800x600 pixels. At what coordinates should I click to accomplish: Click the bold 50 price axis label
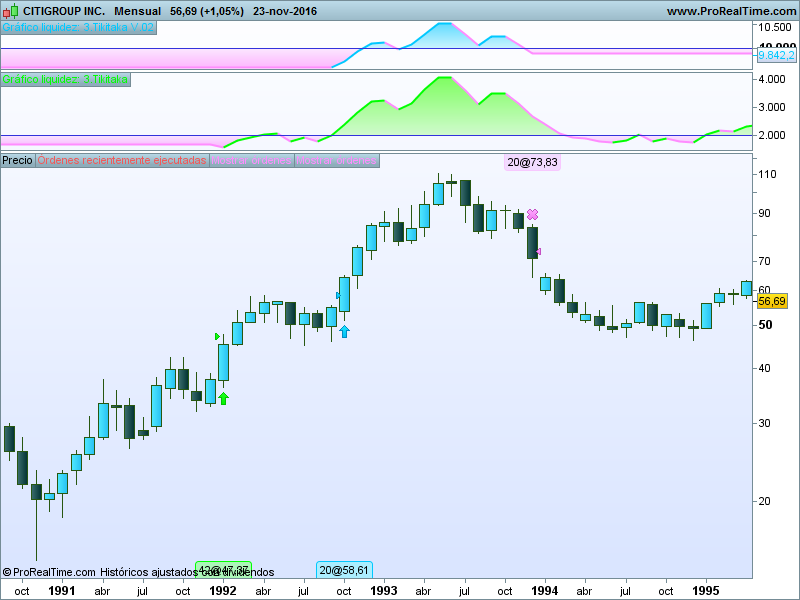click(765, 325)
